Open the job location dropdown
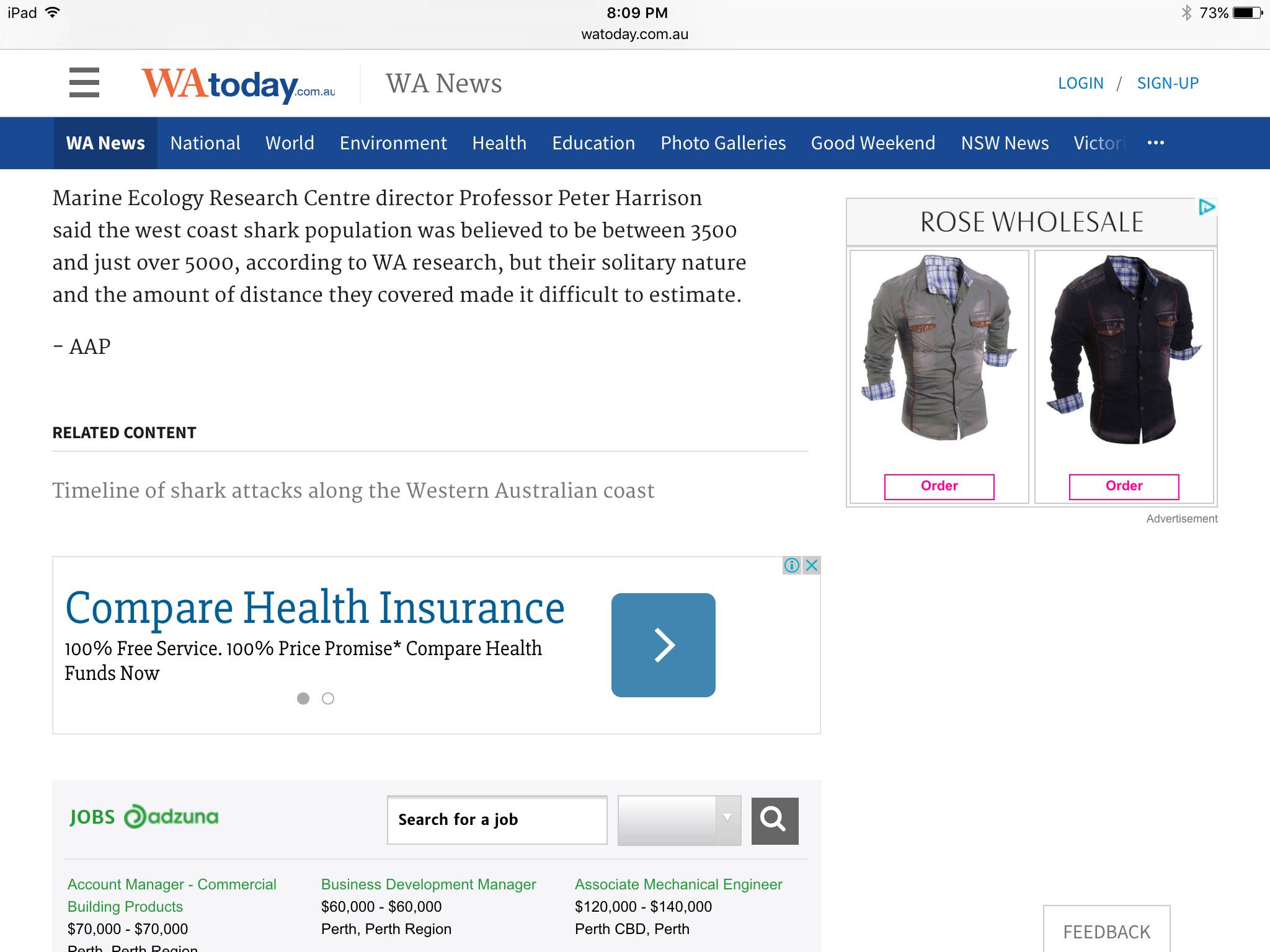Viewport: 1270px width, 952px height. click(x=679, y=821)
